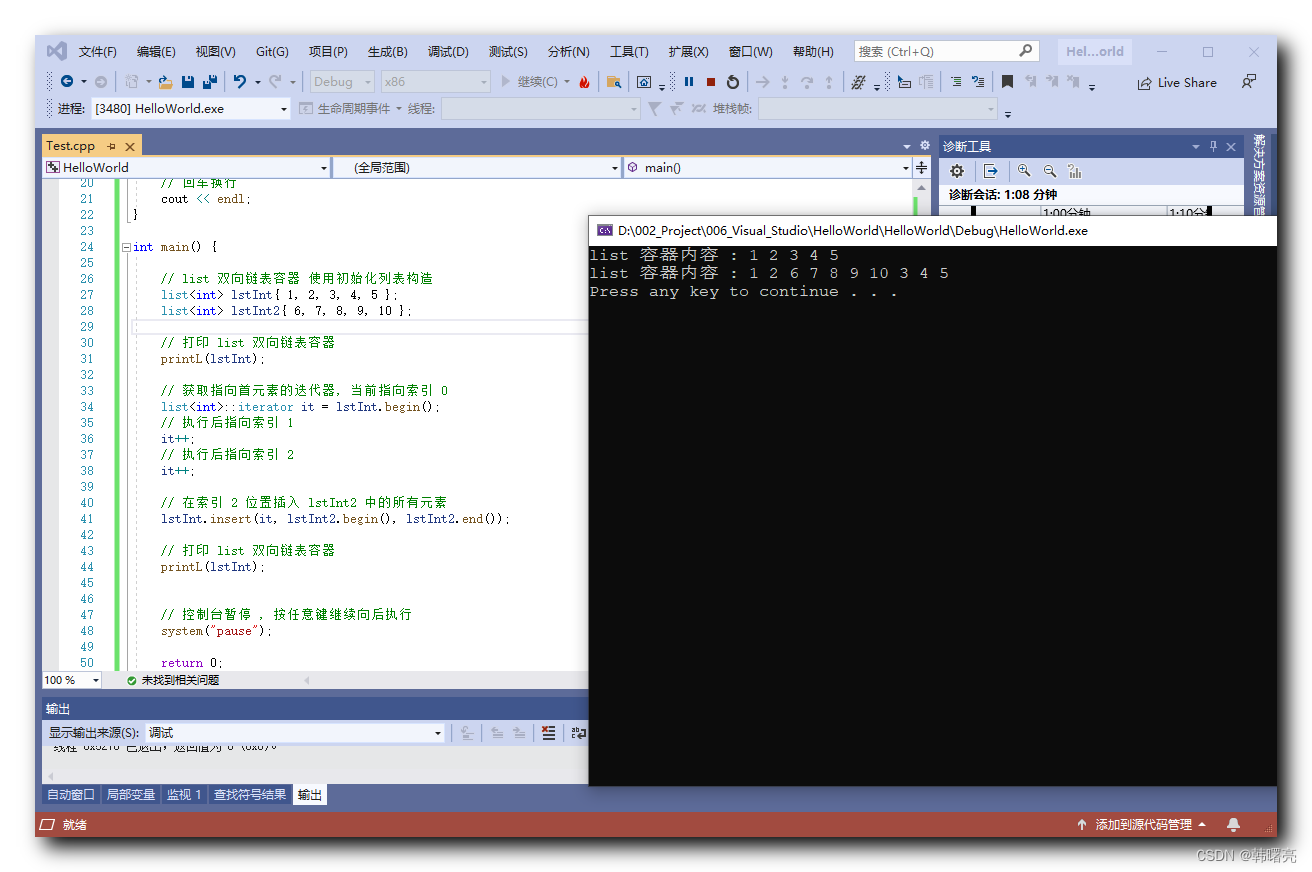The height and width of the screenshot is (872, 1312).
Task: Click the Save All double-disk icon
Action: 210,82
